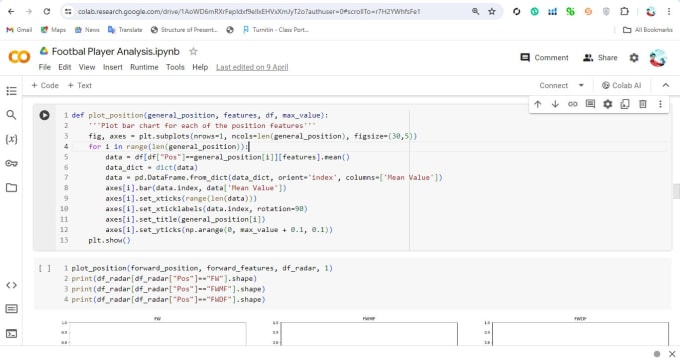Reload the Colab page
Screen dimensions: 680x361
point(47,12)
